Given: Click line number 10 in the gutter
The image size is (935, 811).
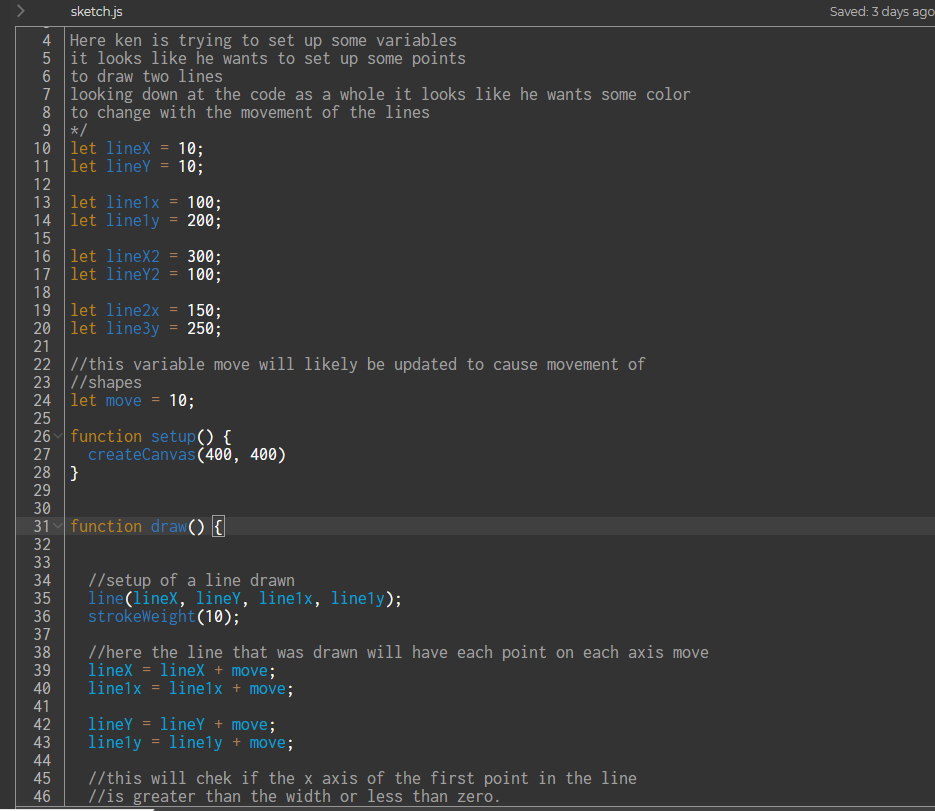Looking at the screenshot, I should [42, 149].
